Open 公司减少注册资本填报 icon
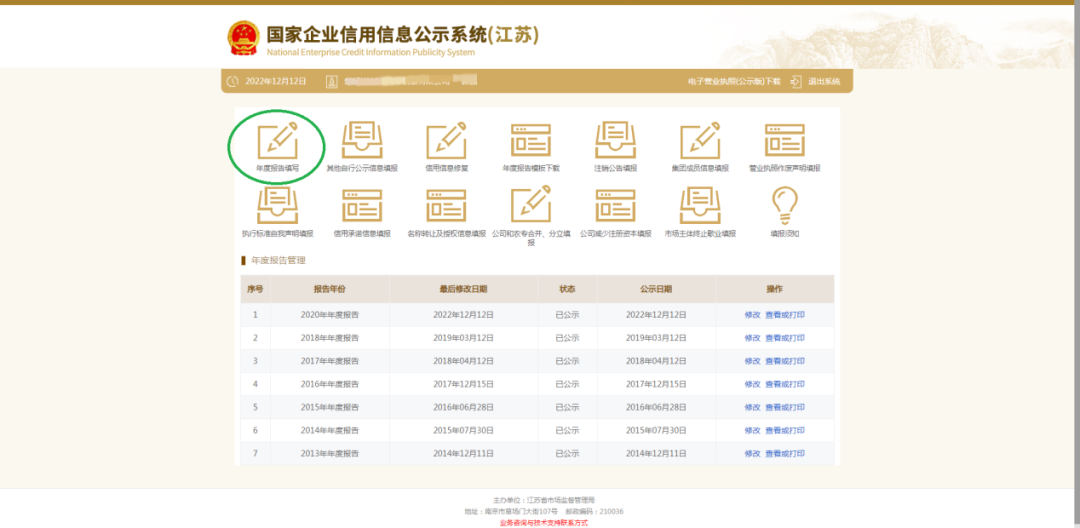This screenshot has height=528, width=1080. [x=615, y=205]
